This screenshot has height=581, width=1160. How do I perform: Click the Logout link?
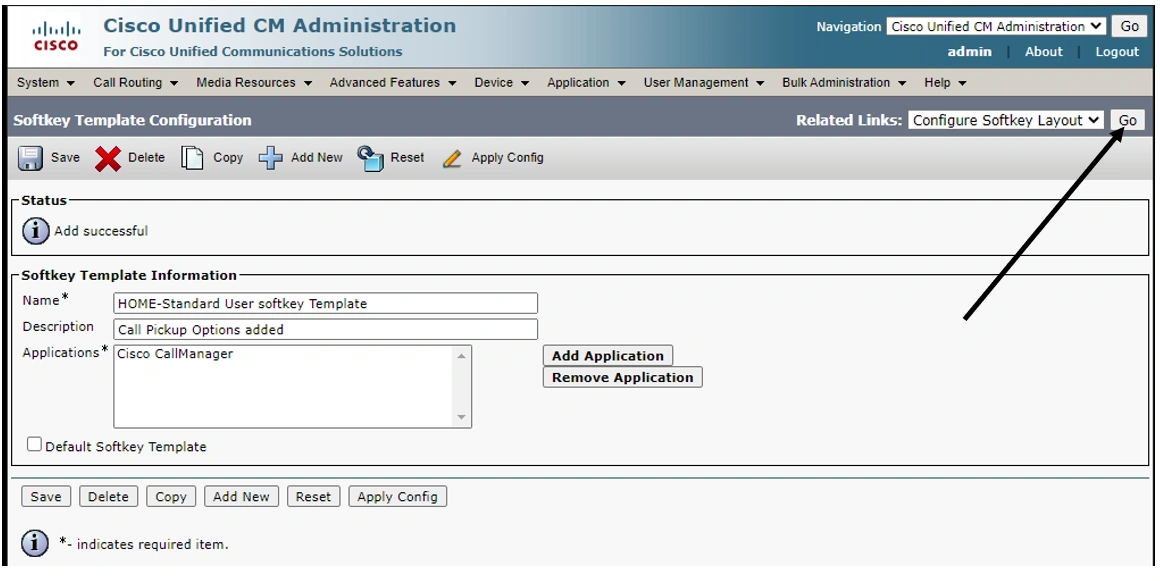point(1117,52)
